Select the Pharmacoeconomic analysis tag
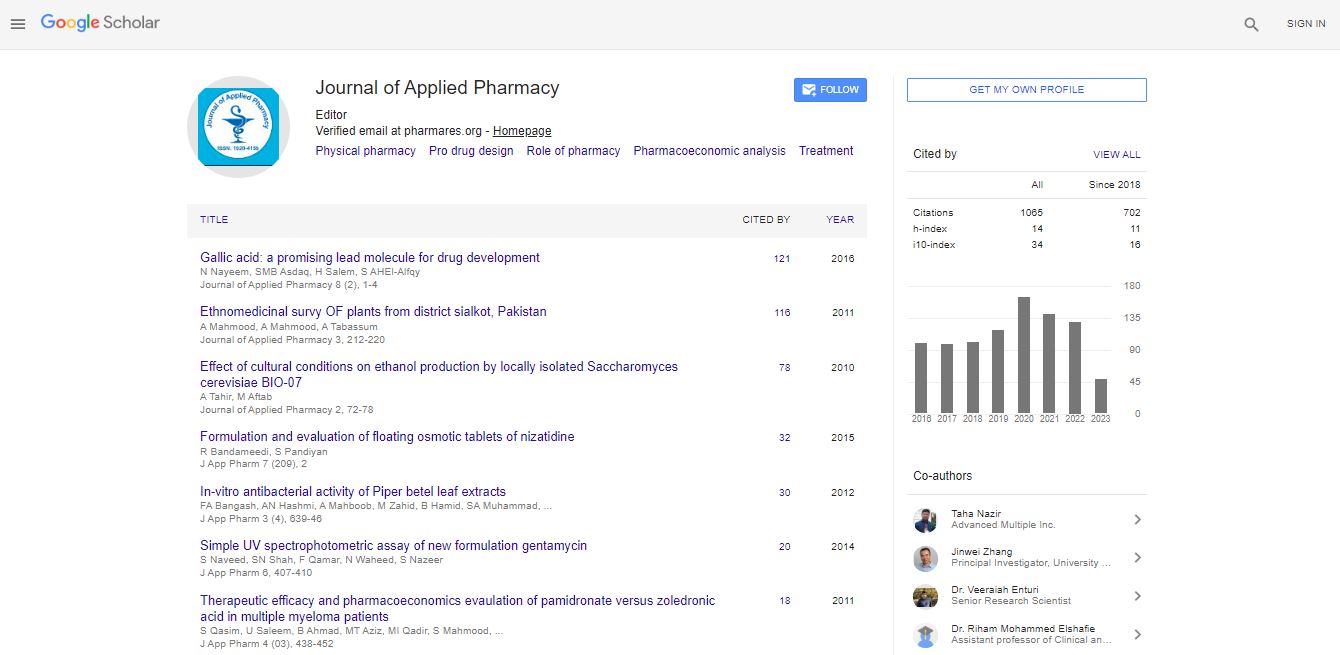The width and height of the screenshot is (1340, 655). tap(710, 151)
